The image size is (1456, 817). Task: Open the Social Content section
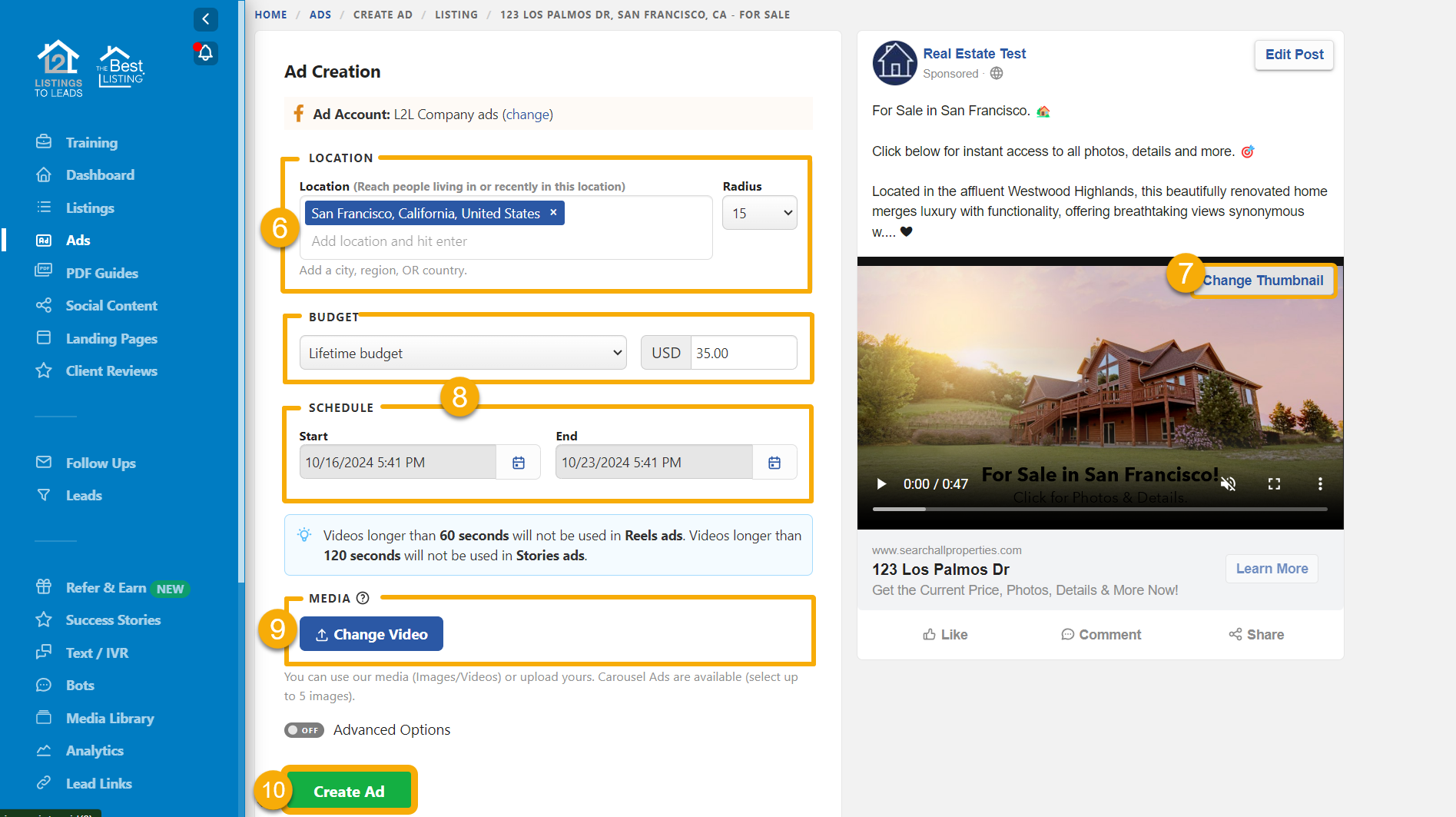coord(112,305)
